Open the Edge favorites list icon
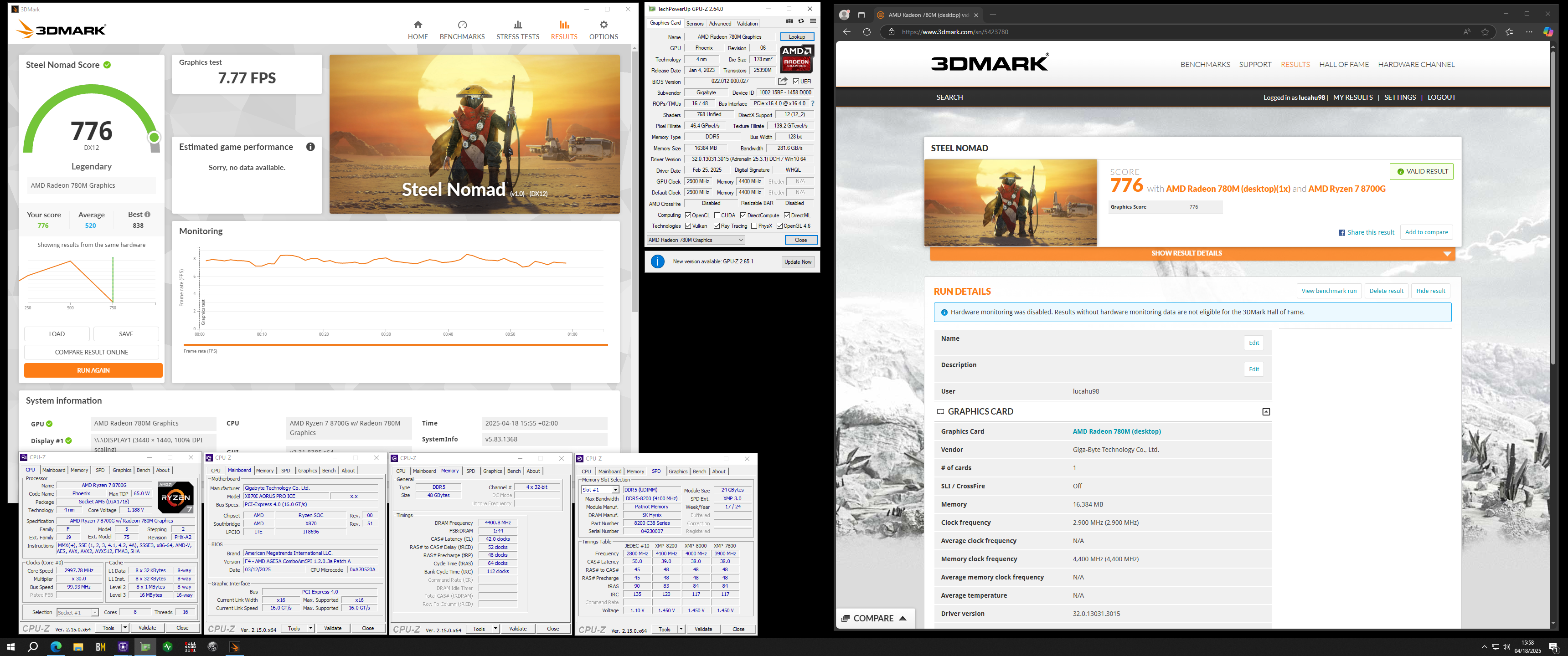 1508,31
